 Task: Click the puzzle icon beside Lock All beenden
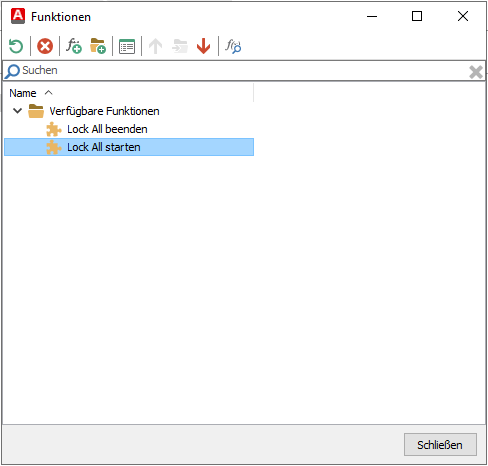coord(54,129)
